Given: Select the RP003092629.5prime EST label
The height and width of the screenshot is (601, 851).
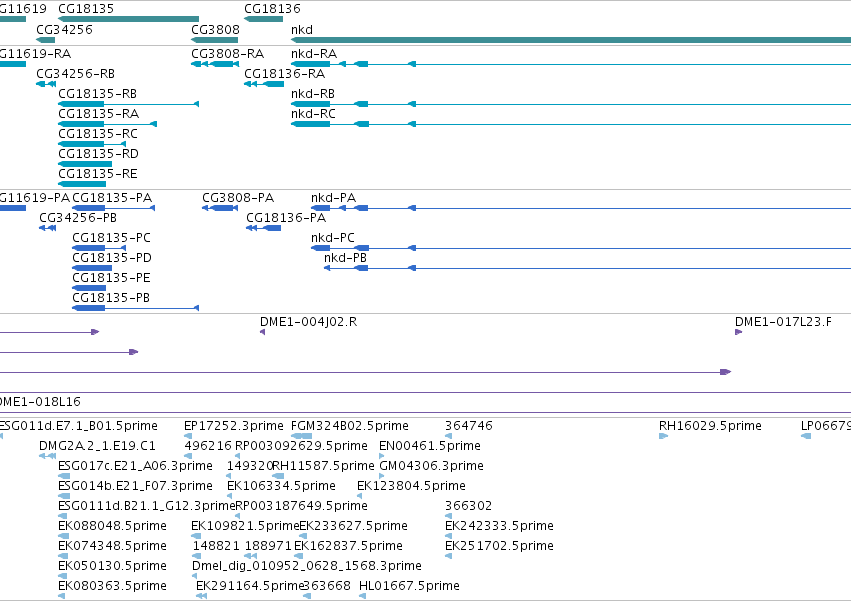Looking at the screenshot, I should pyautogui.click(x=301, y=446).
